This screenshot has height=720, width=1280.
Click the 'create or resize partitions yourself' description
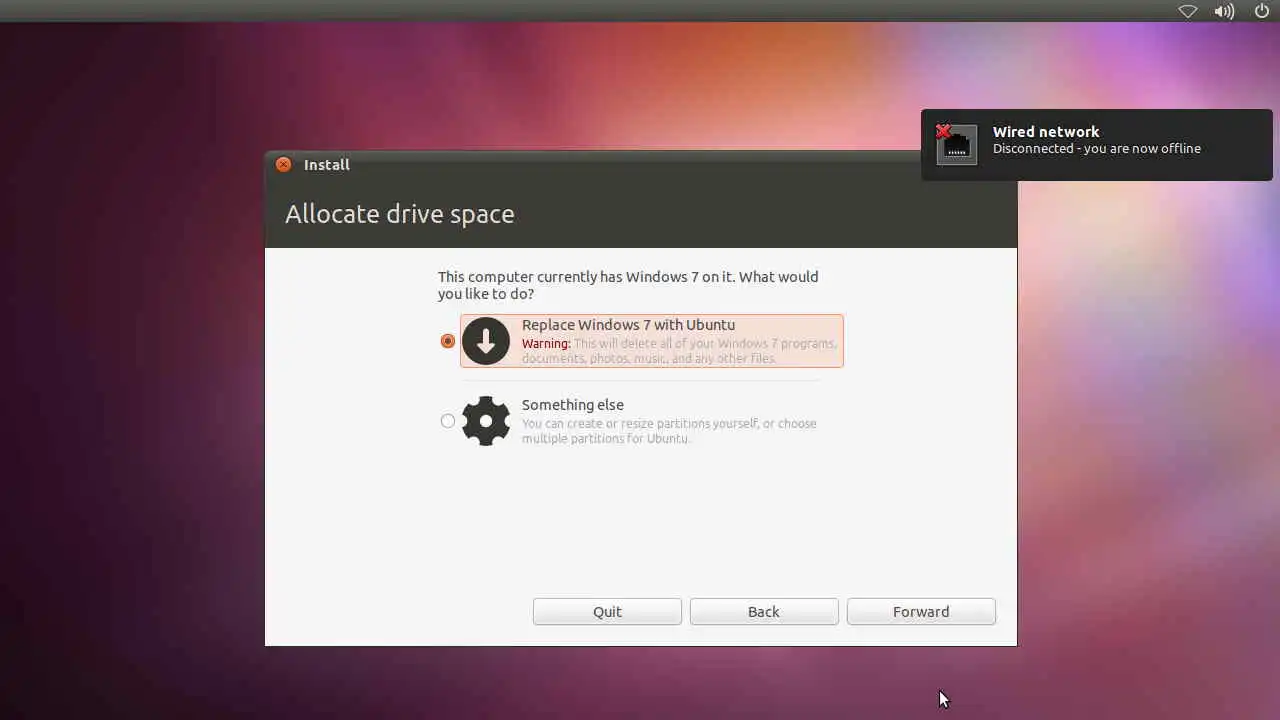[x=669, y=431]
